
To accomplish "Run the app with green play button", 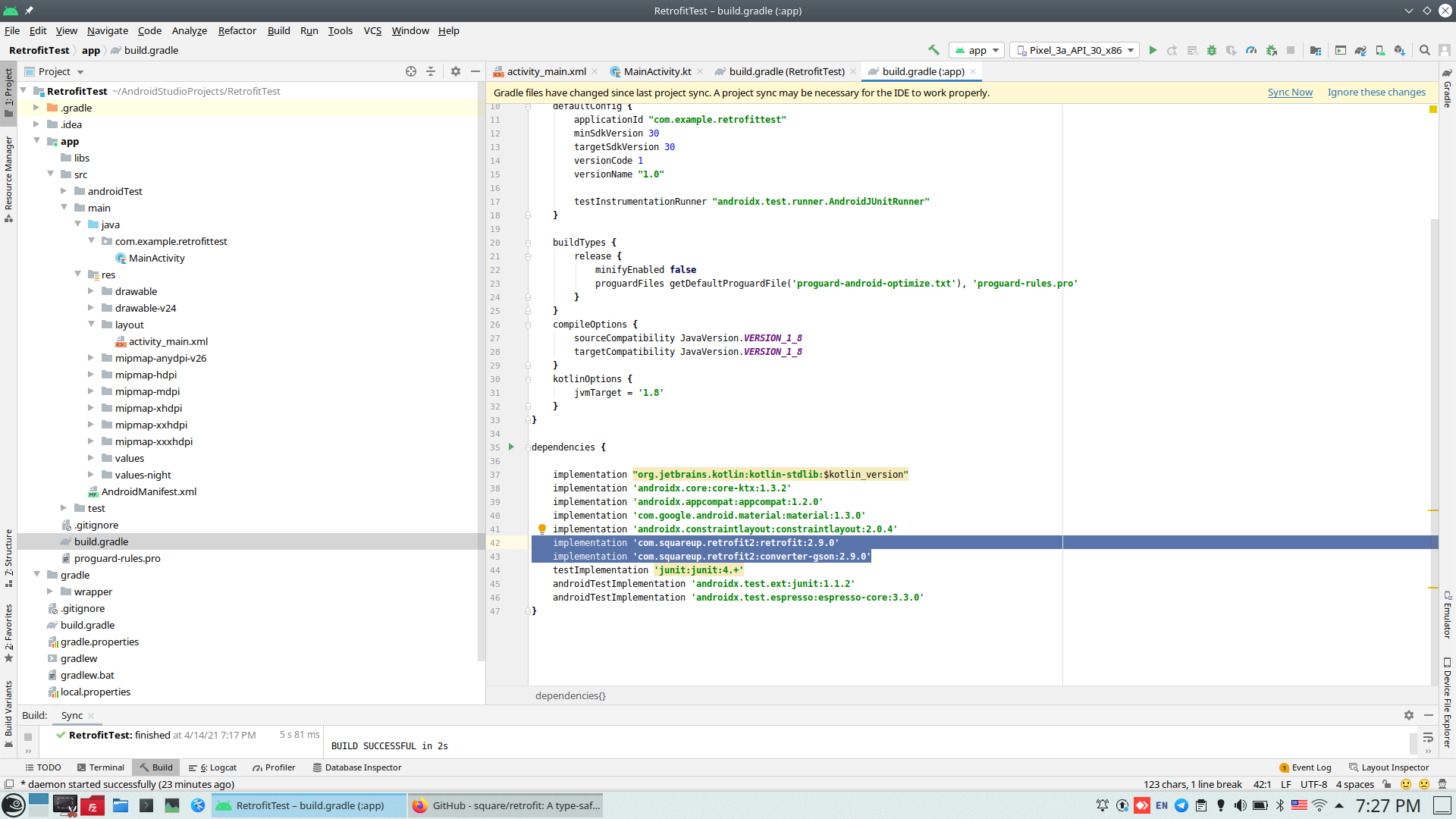I will (1153, 50).
